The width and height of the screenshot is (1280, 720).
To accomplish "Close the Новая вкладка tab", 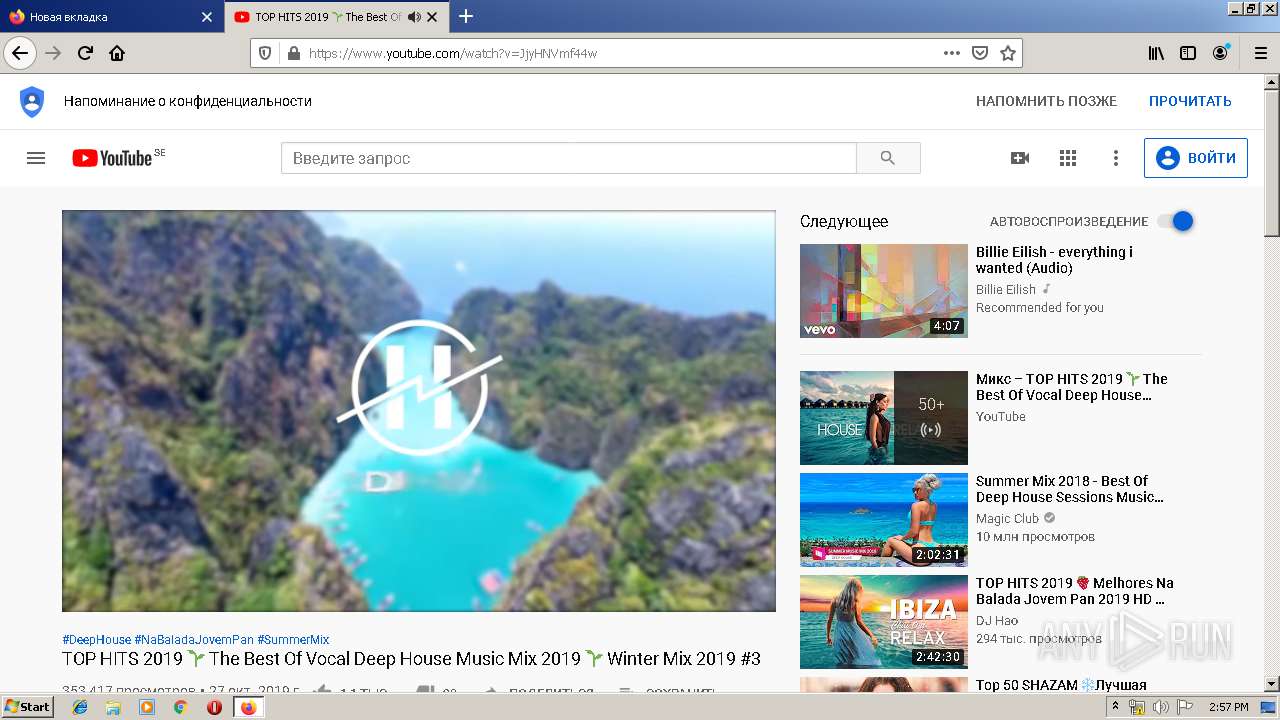I will pos(207,17).
